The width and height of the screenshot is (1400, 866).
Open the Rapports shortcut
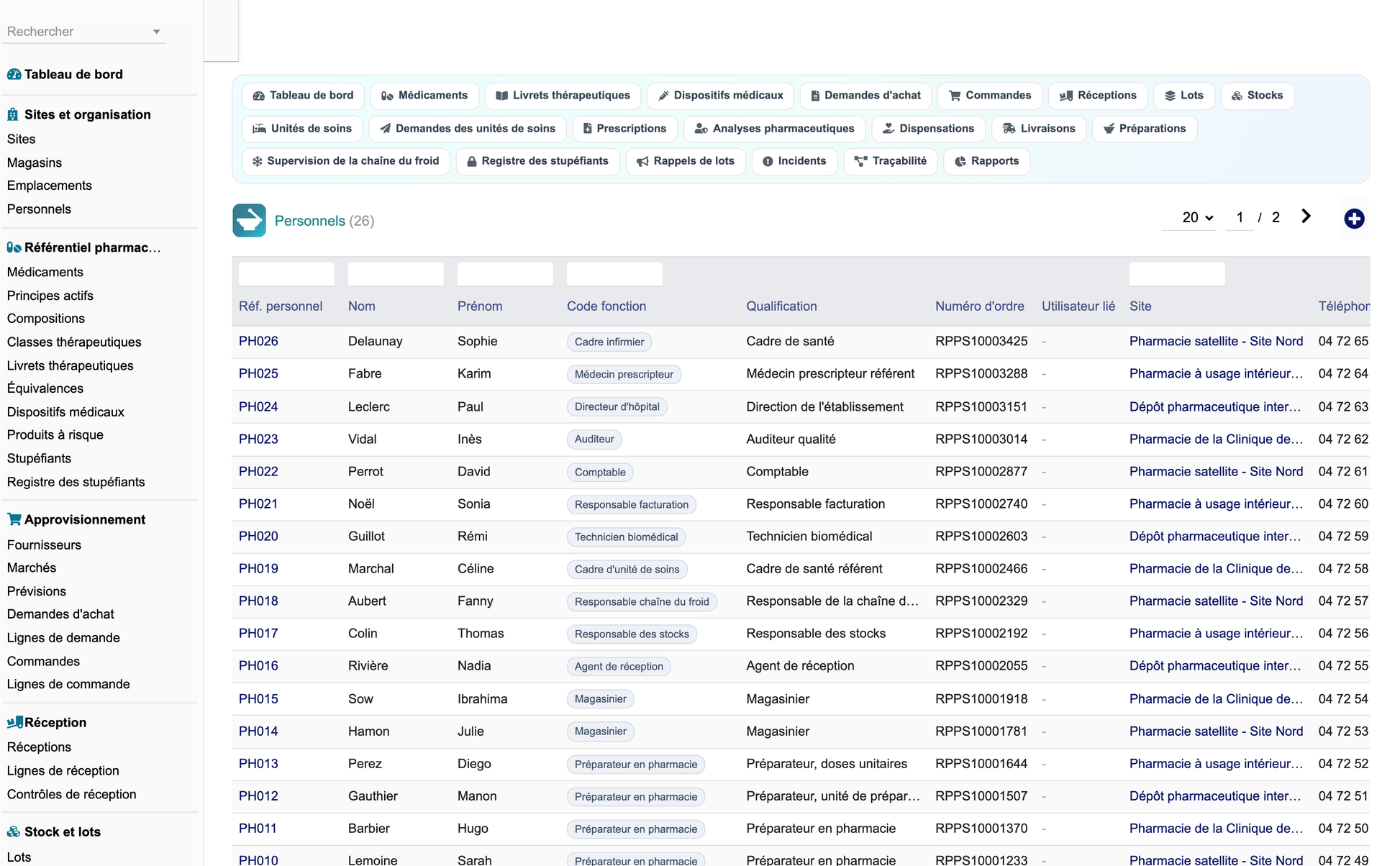[986, 161]
